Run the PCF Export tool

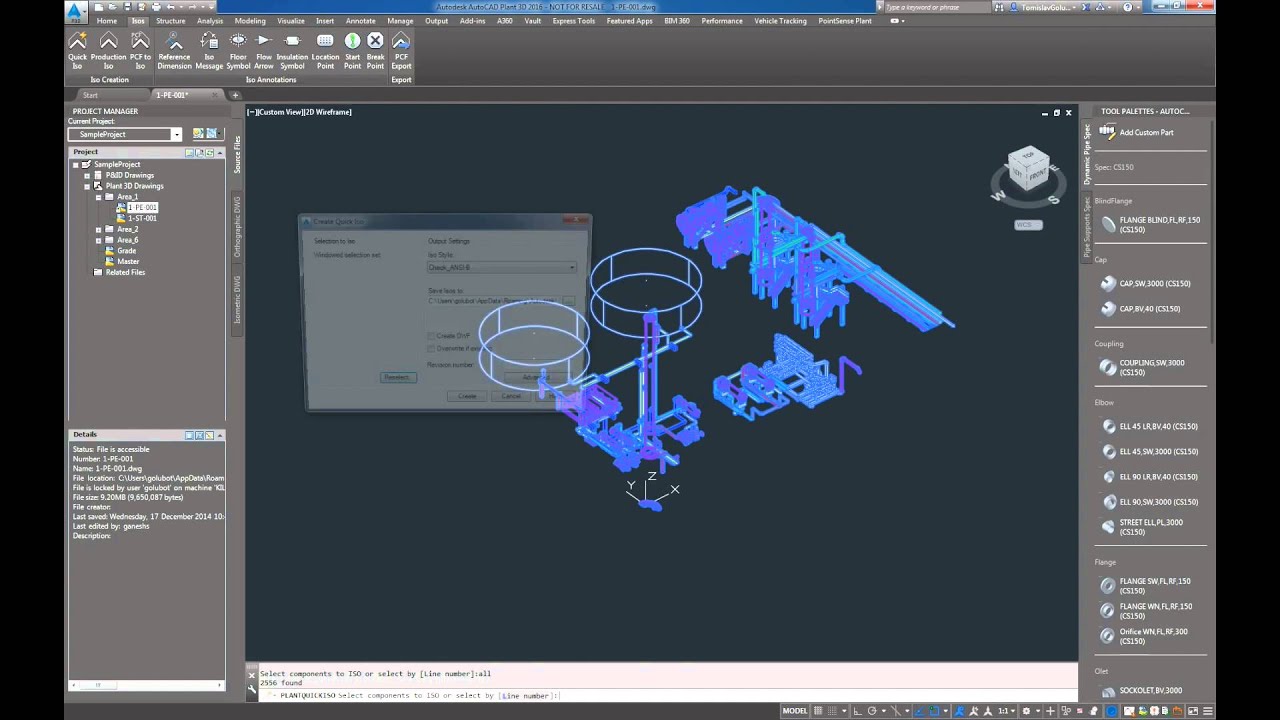[401, 50]
